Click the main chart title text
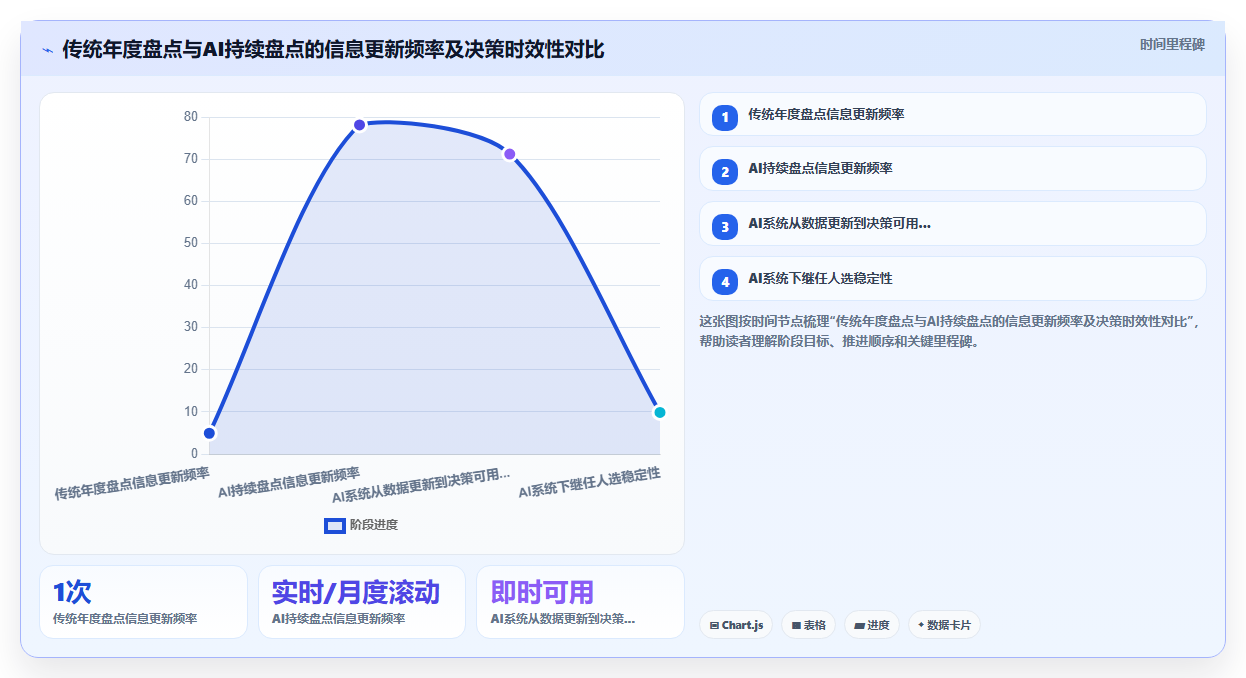The width and height of the screenshot is (1246, 678). point(333,49)
